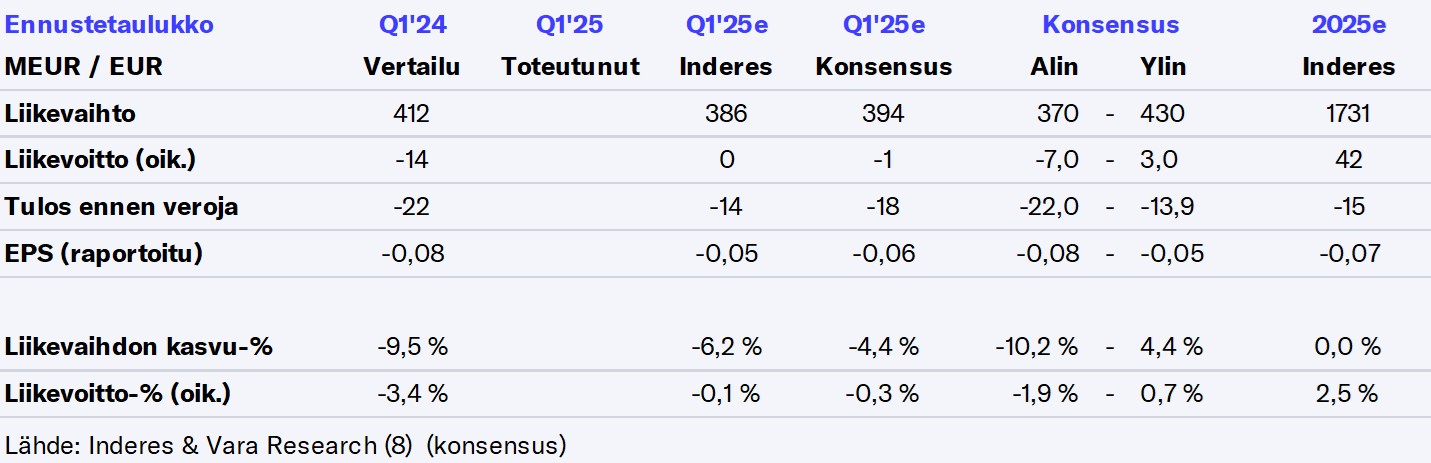This screenshot has width=1431, height=463.
Task: Click the Liikevaihdon kasvu-% row label
Action: click(139, 347)
